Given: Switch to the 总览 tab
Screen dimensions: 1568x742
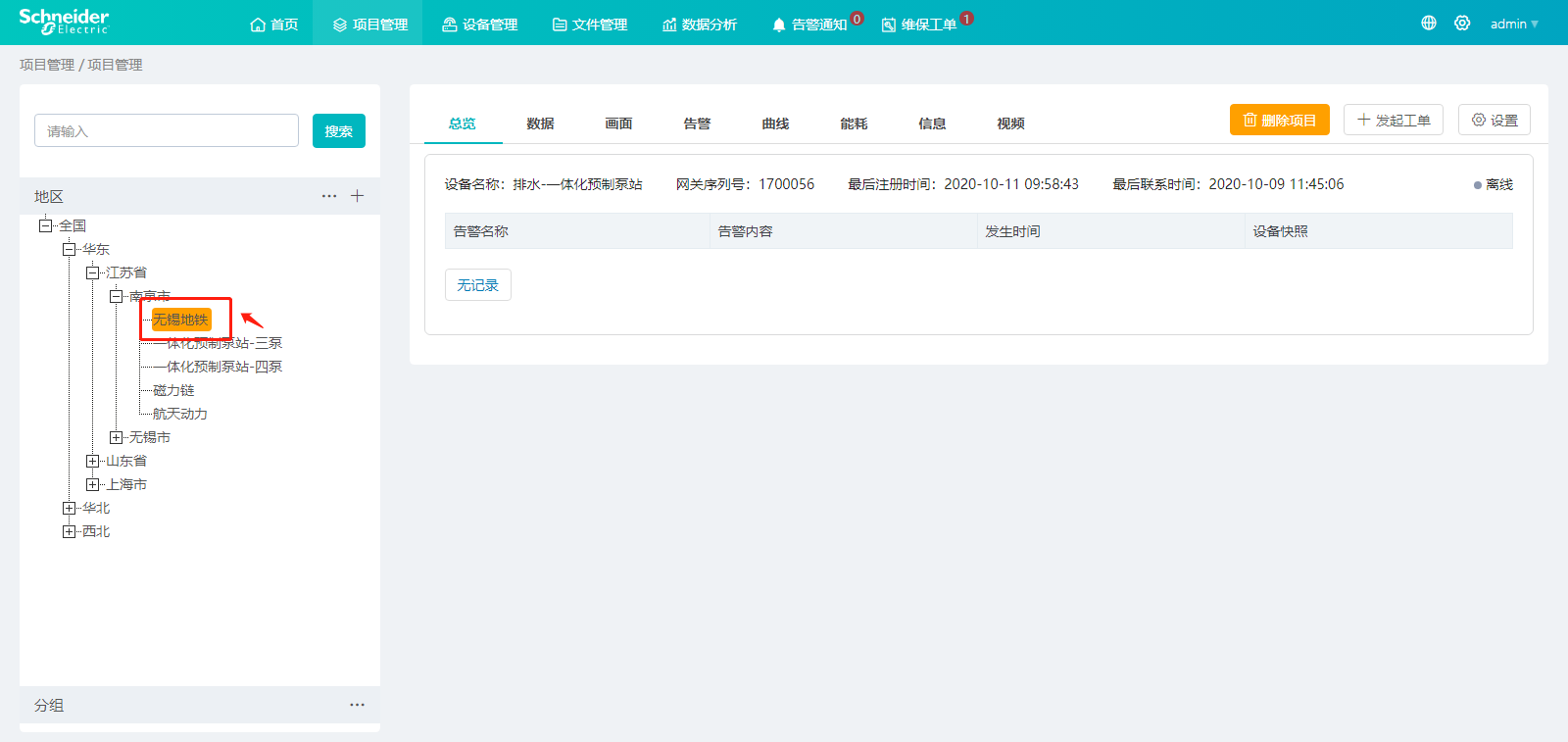Looking at the screenshot, I should [x=463, y=124].
